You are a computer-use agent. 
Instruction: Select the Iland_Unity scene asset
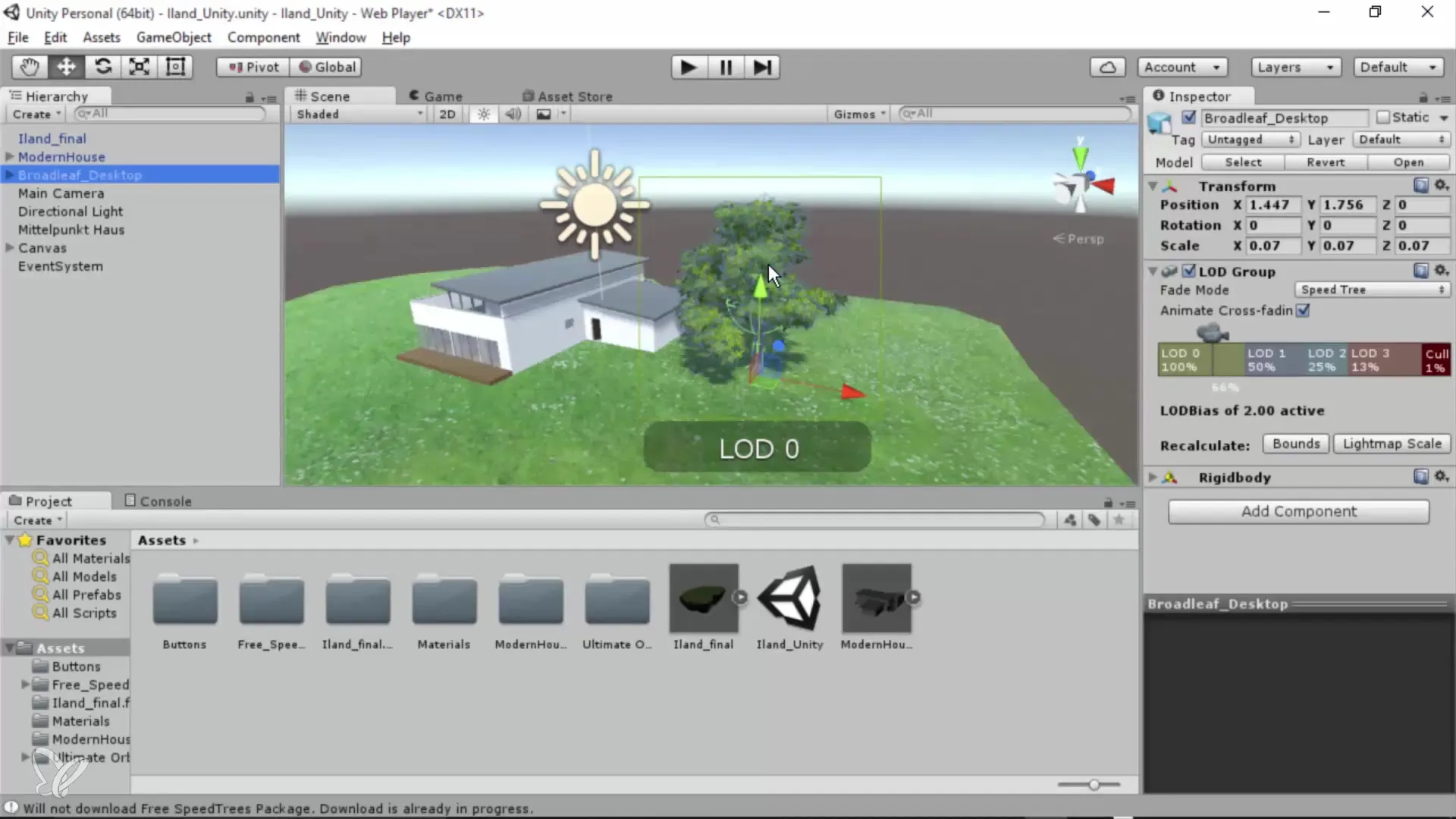(x=789, y=607)
